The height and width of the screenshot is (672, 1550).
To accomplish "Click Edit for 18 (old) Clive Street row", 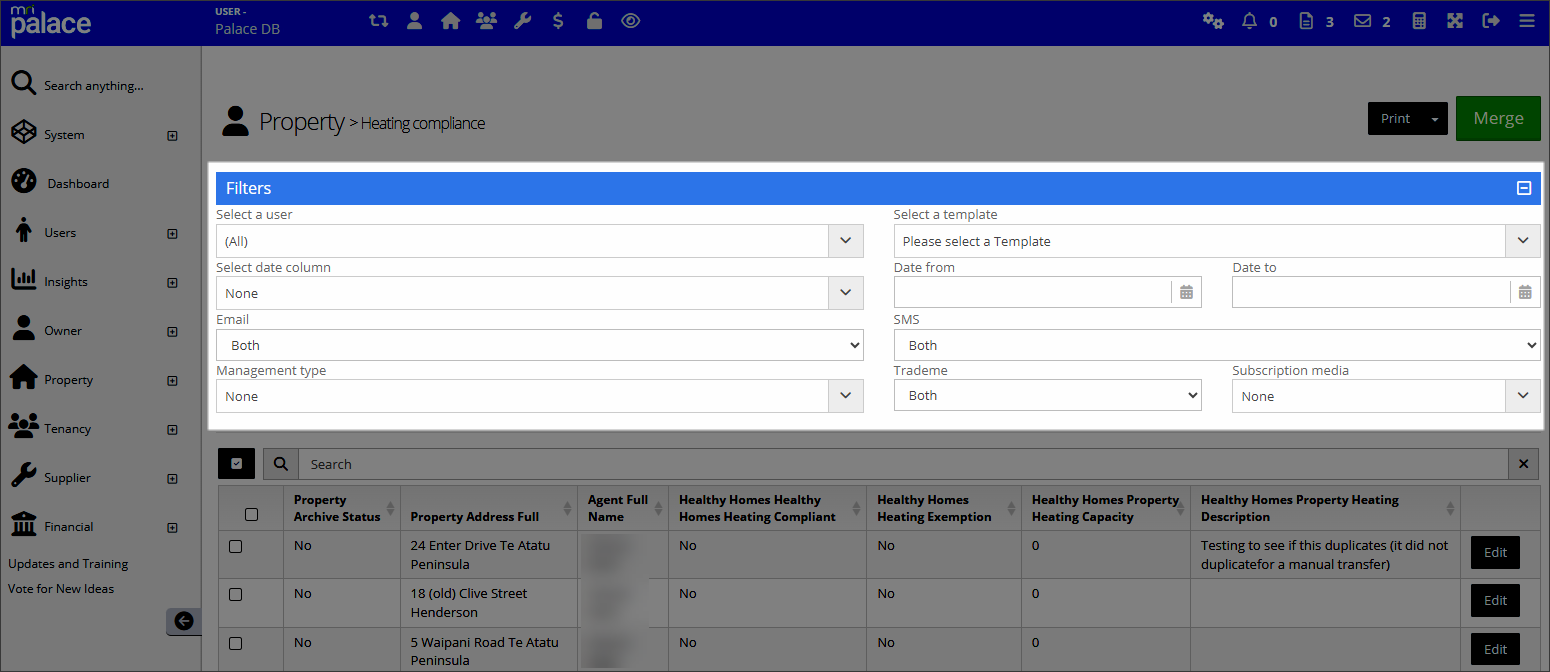I will [x=1495, y=600].
